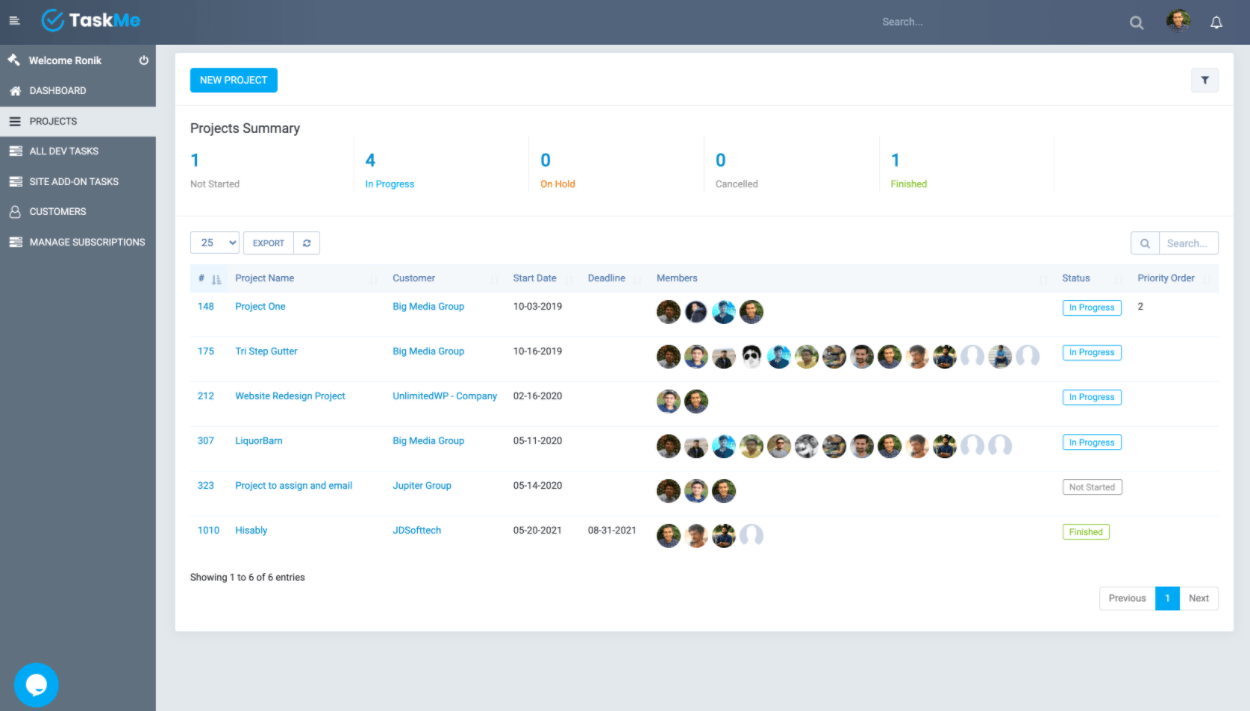Click the table refresh icon
The height and width of the screenshot is (711, 1250).
coord(307,242)
